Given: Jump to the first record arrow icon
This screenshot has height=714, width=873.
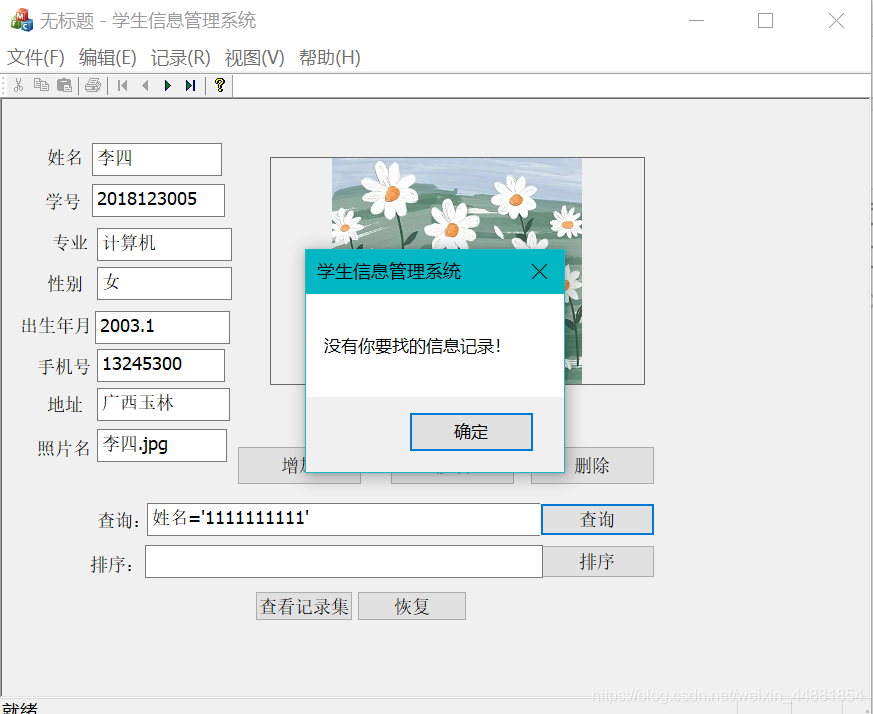Looking at the screenshot, I should 122,85.
